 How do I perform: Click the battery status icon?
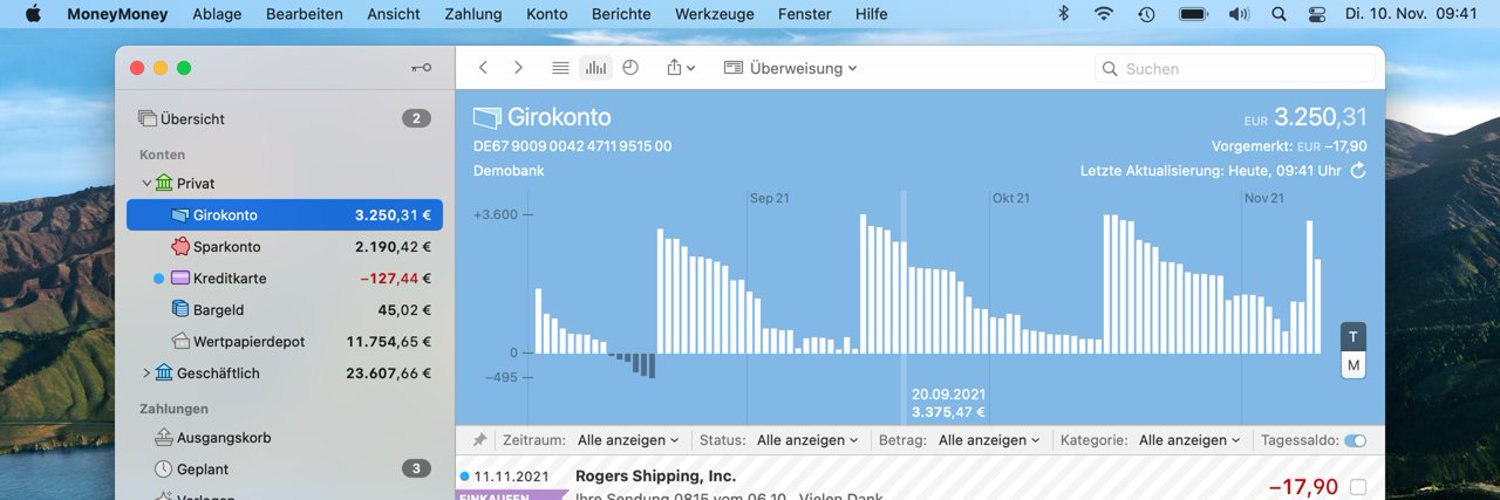pos(1193,14)
